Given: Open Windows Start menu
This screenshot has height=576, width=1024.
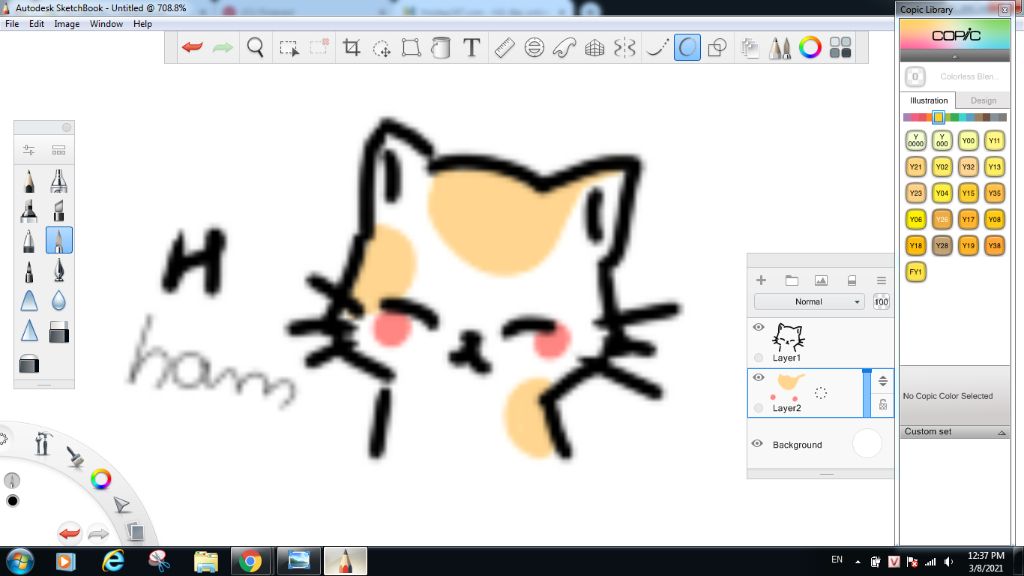Looking at the screenshot, I should [x=19, y=561].
